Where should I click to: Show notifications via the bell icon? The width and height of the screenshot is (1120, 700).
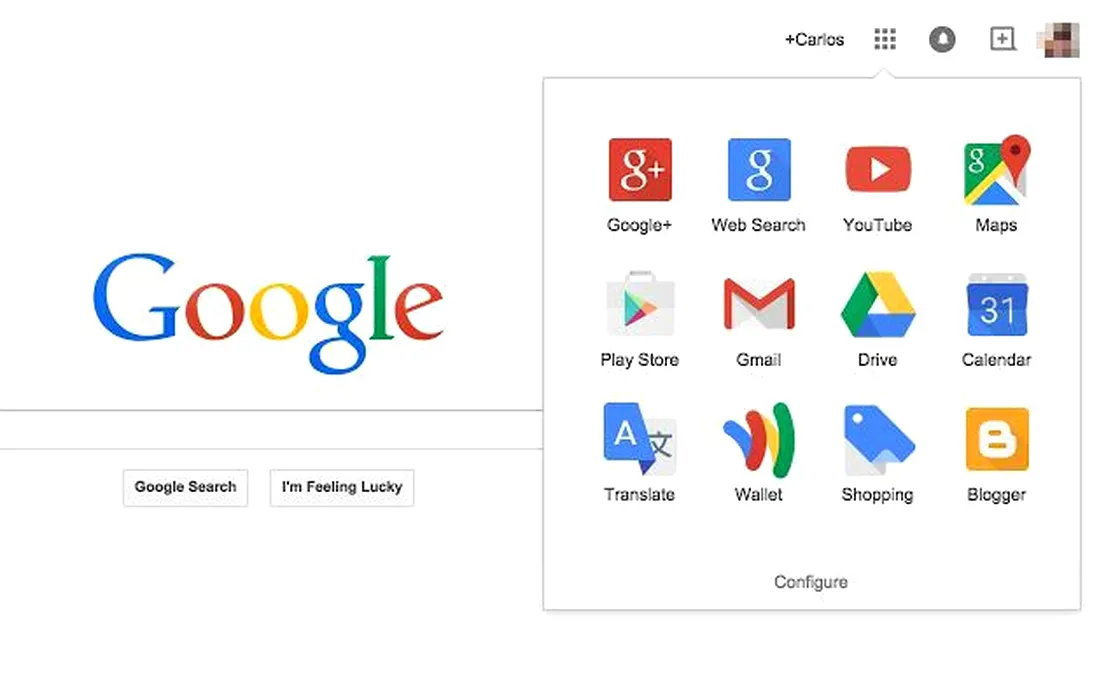(x=942, y=39)
